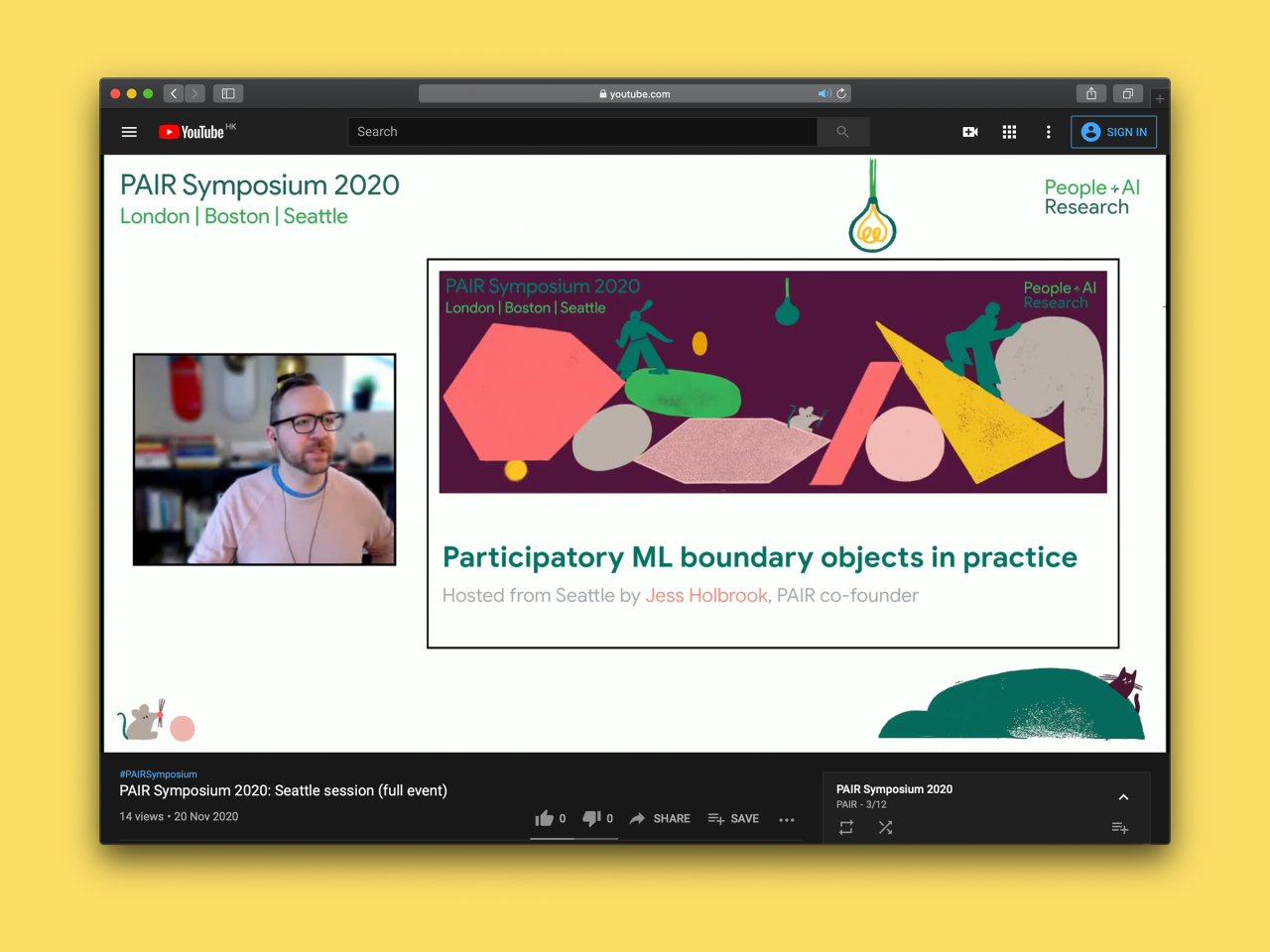This screenshot has width=1270, height=952.
Task: Toggle playlist loop on
Action: (x=846, y=827)
